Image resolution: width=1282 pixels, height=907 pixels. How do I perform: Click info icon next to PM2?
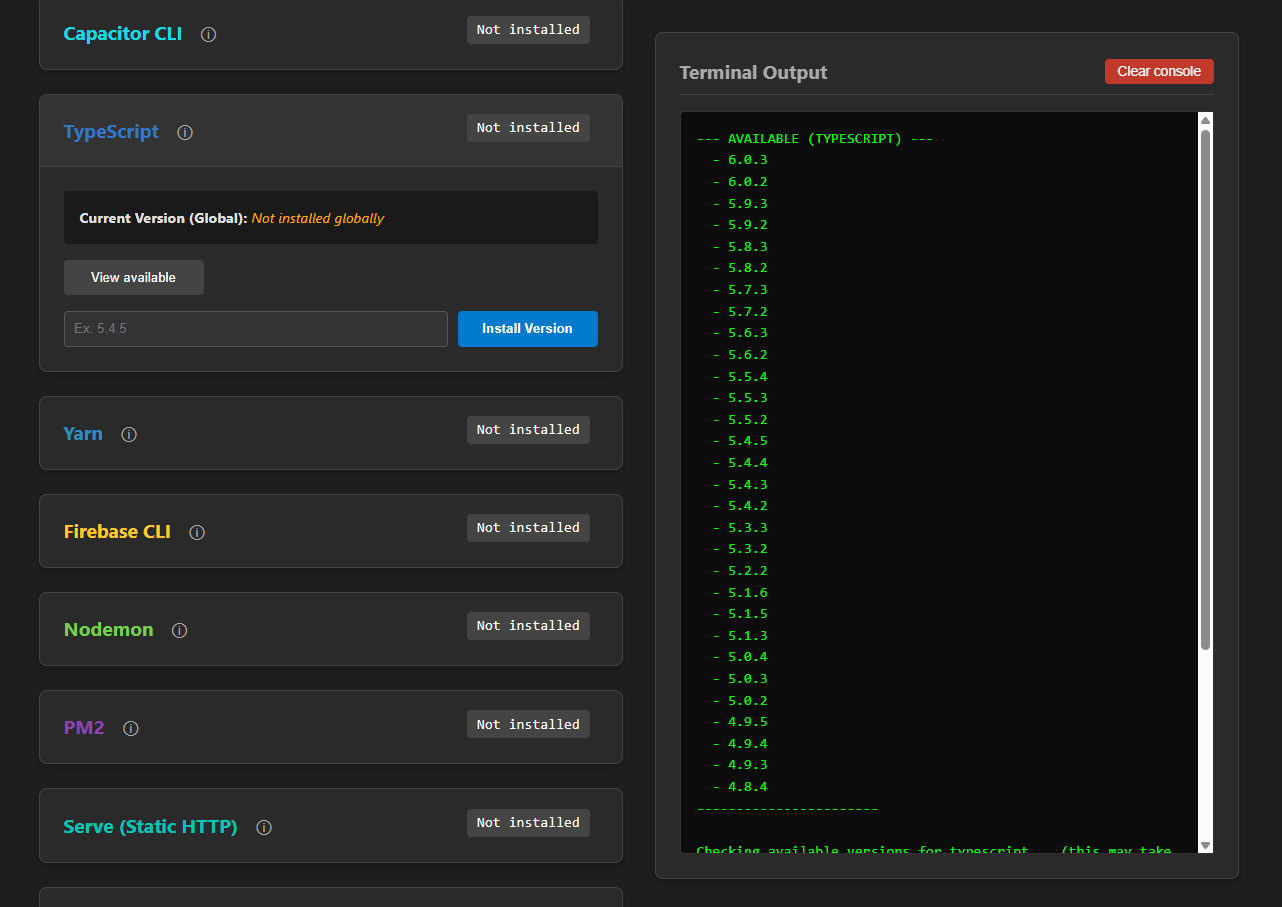(131, 728)
